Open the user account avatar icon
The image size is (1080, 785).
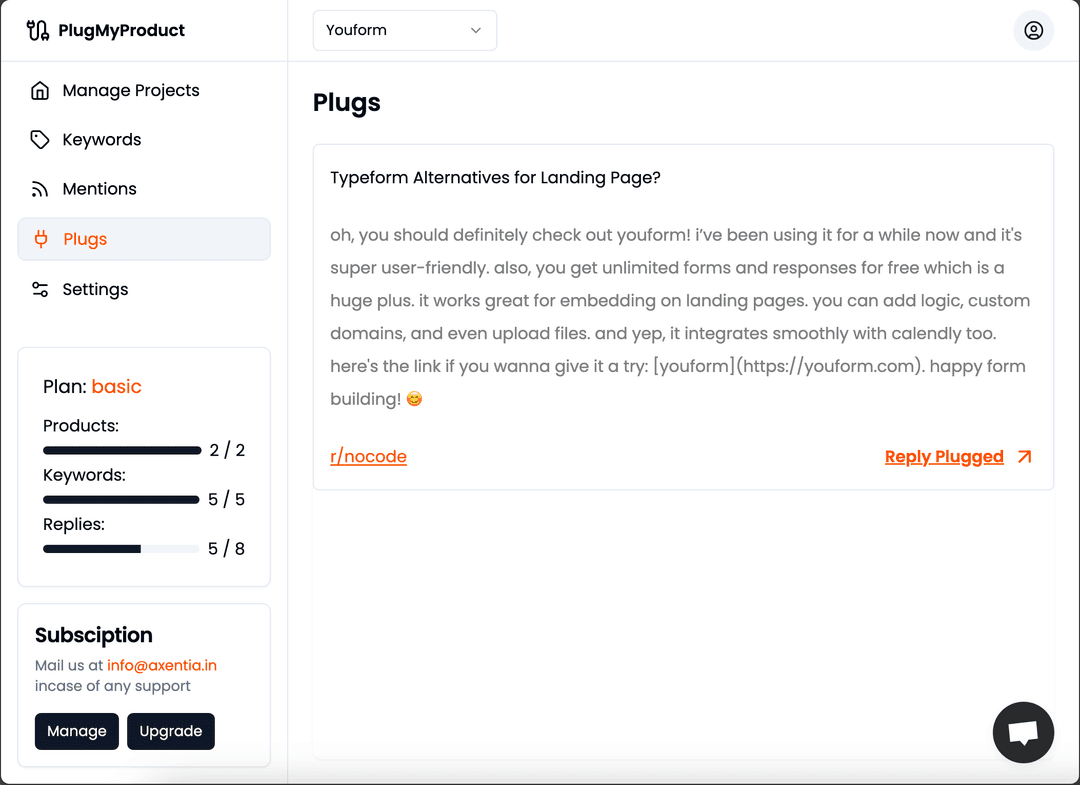1033,30
